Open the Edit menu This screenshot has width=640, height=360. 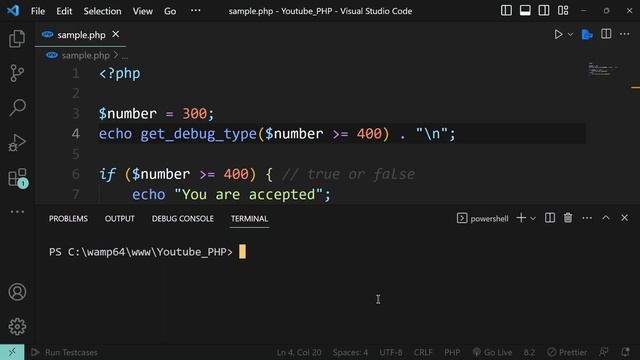(64, 11)
